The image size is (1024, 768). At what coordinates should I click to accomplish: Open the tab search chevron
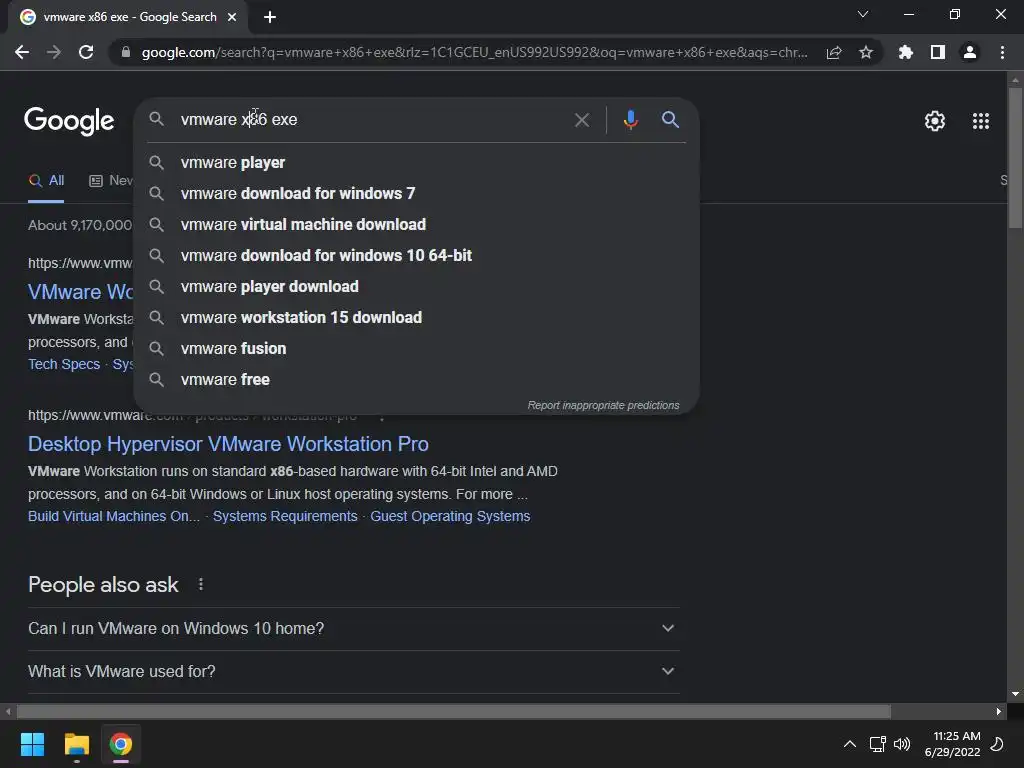pyautogui.click(x=863, y=14)
